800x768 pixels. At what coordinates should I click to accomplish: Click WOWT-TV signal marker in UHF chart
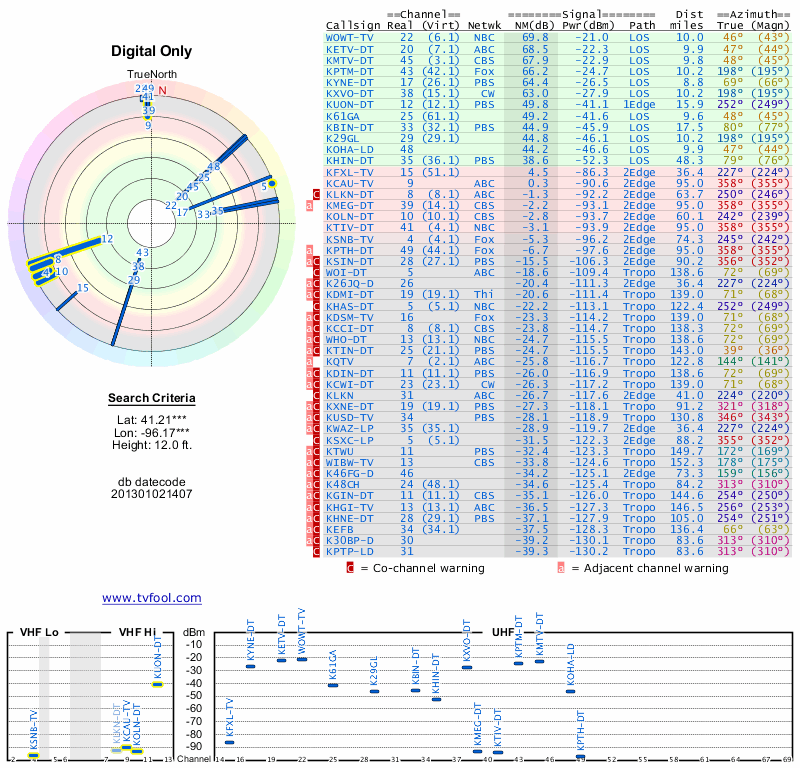tap(302, 659)
